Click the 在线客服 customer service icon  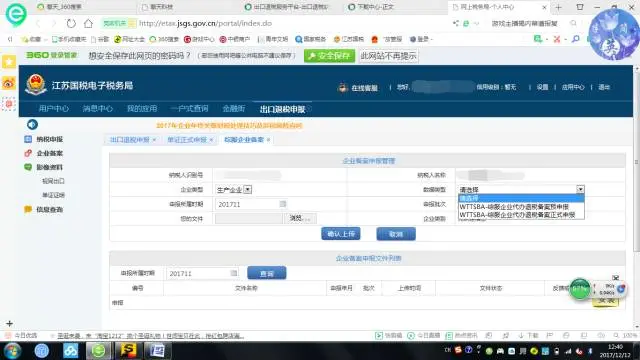click(342, 87)
